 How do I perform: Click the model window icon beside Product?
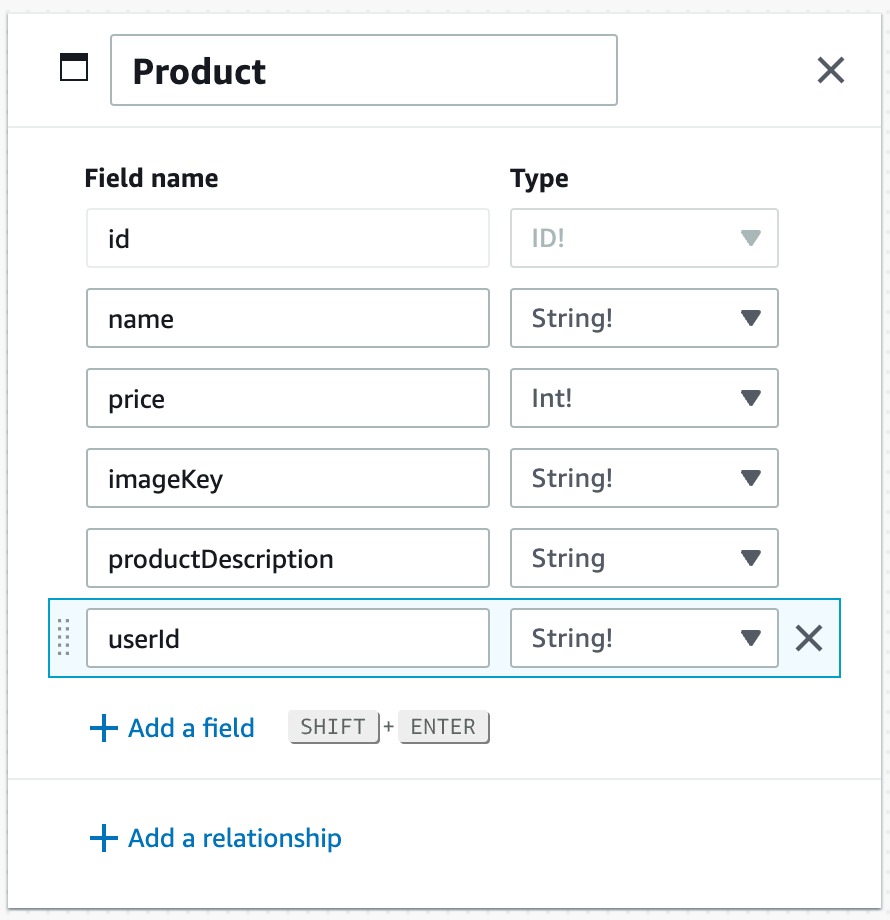74,67
